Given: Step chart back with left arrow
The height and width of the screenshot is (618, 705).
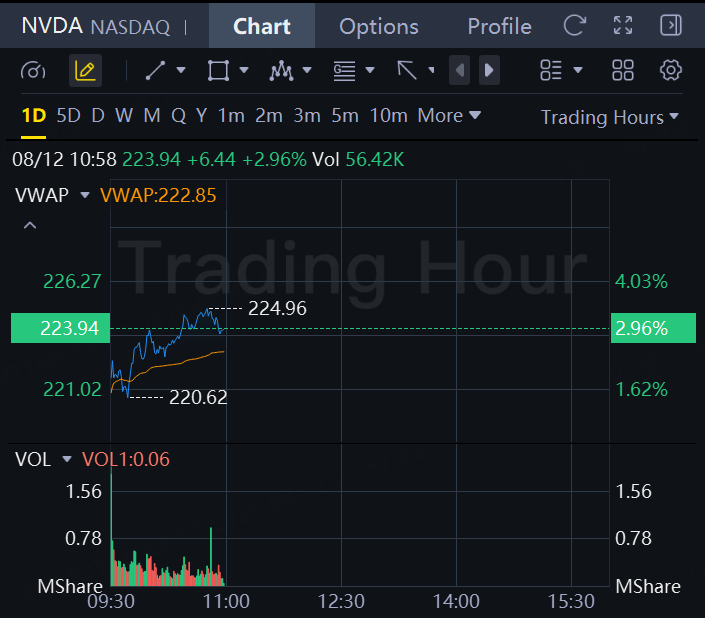Looking at the screenshot, I should tap(460, 71).
